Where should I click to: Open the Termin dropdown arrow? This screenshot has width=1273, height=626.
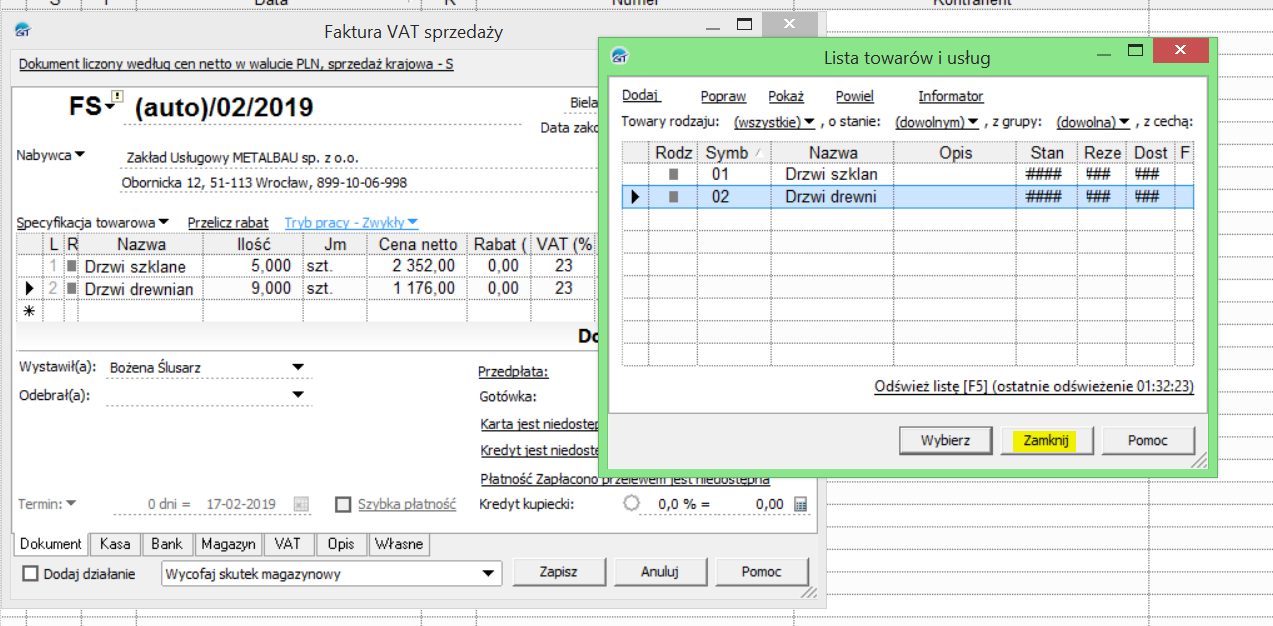tap(71, 503)
